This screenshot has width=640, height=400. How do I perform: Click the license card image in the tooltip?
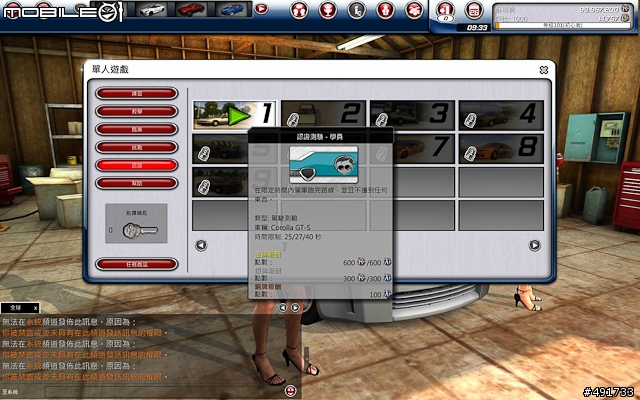coord(323,164)
